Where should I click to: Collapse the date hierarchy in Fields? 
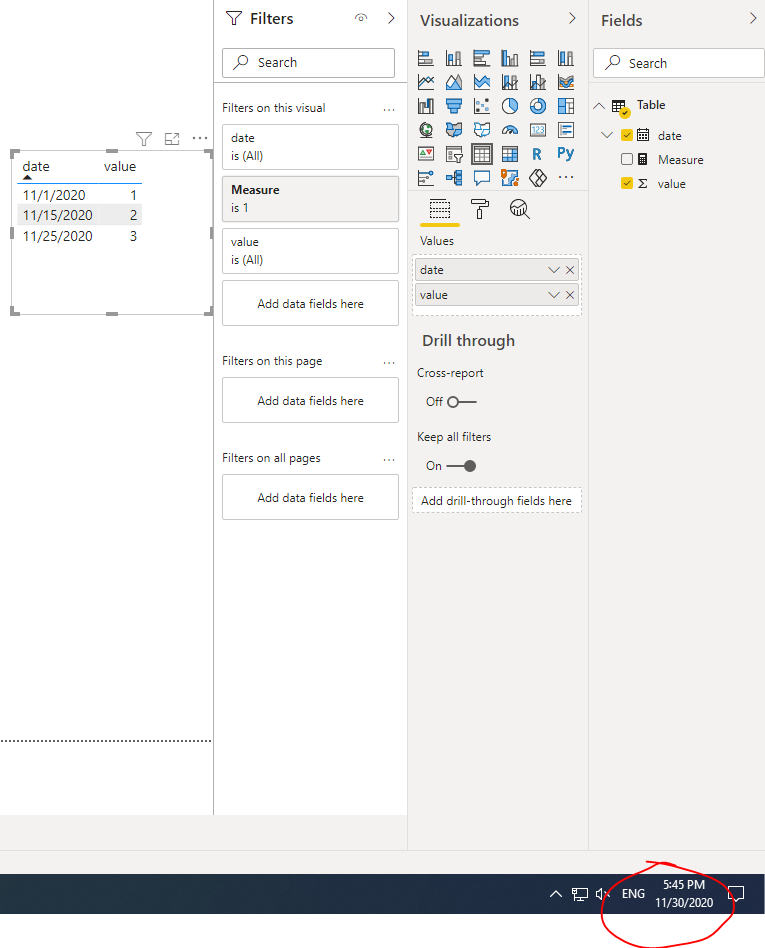607,135
